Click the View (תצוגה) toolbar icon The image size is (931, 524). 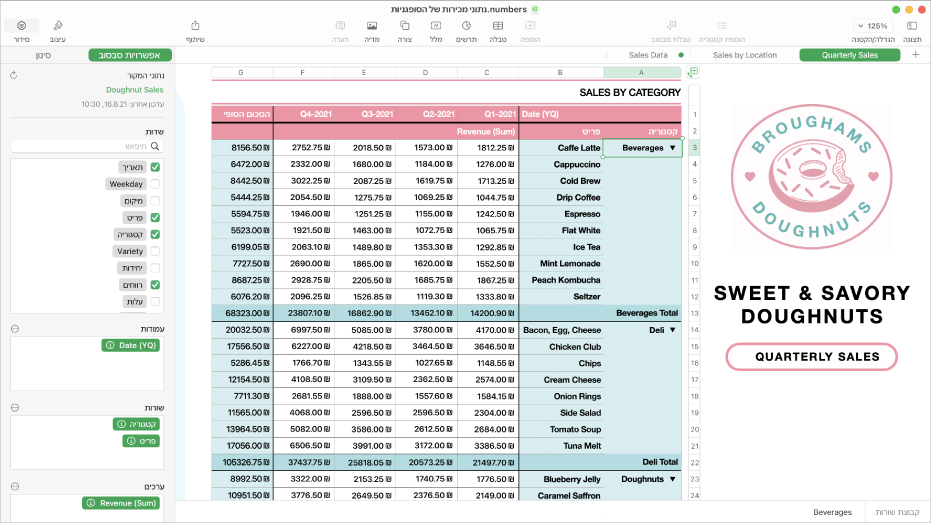912,26
